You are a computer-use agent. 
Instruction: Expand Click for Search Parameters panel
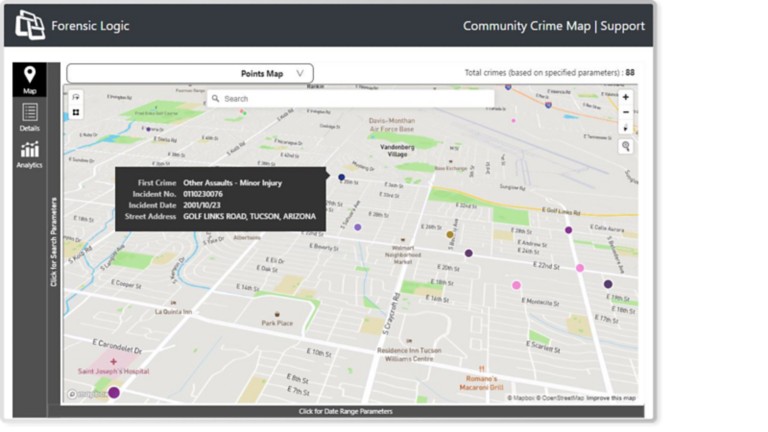[x=54, y=241]
